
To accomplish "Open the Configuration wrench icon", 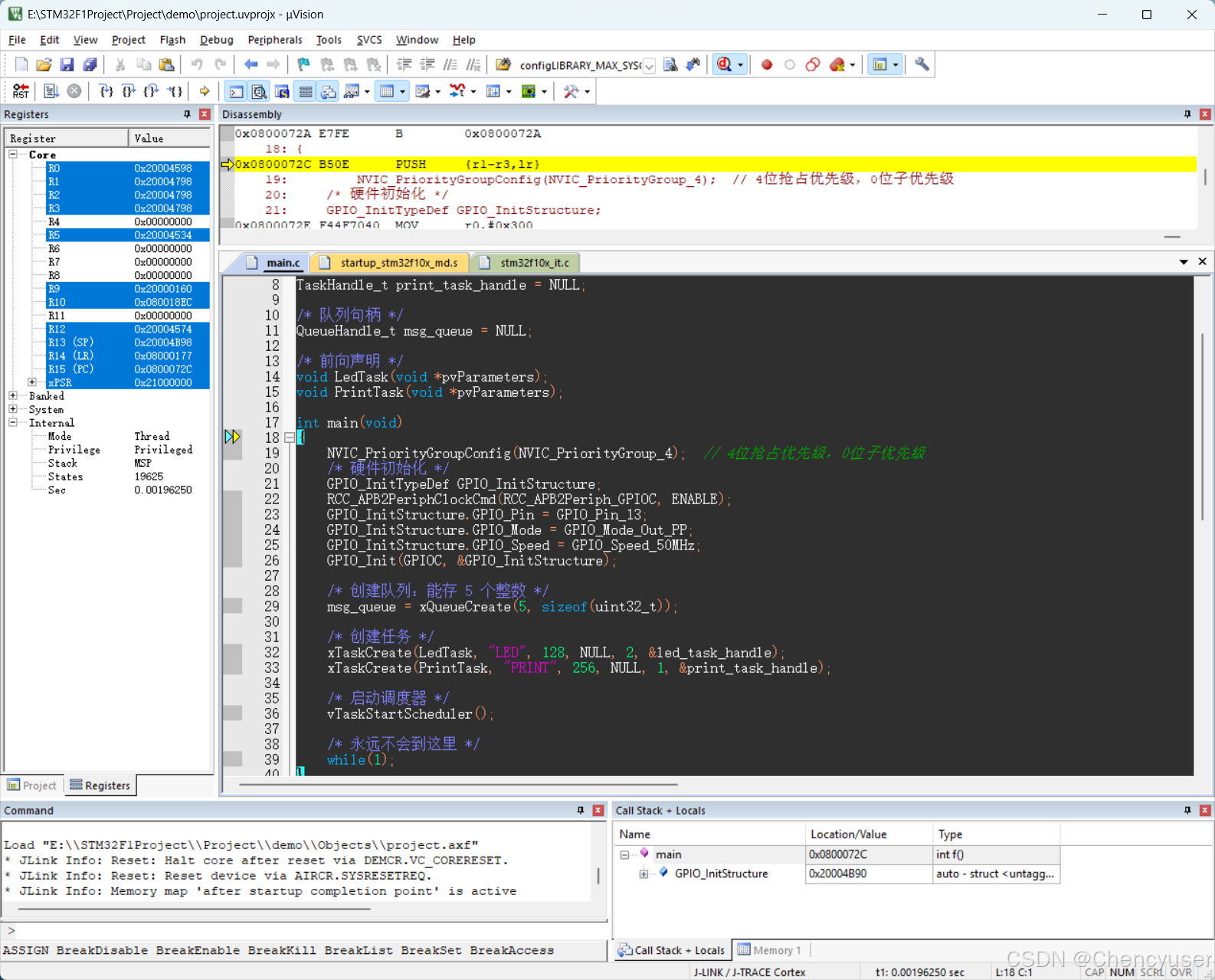I will [x=922, y=65].
